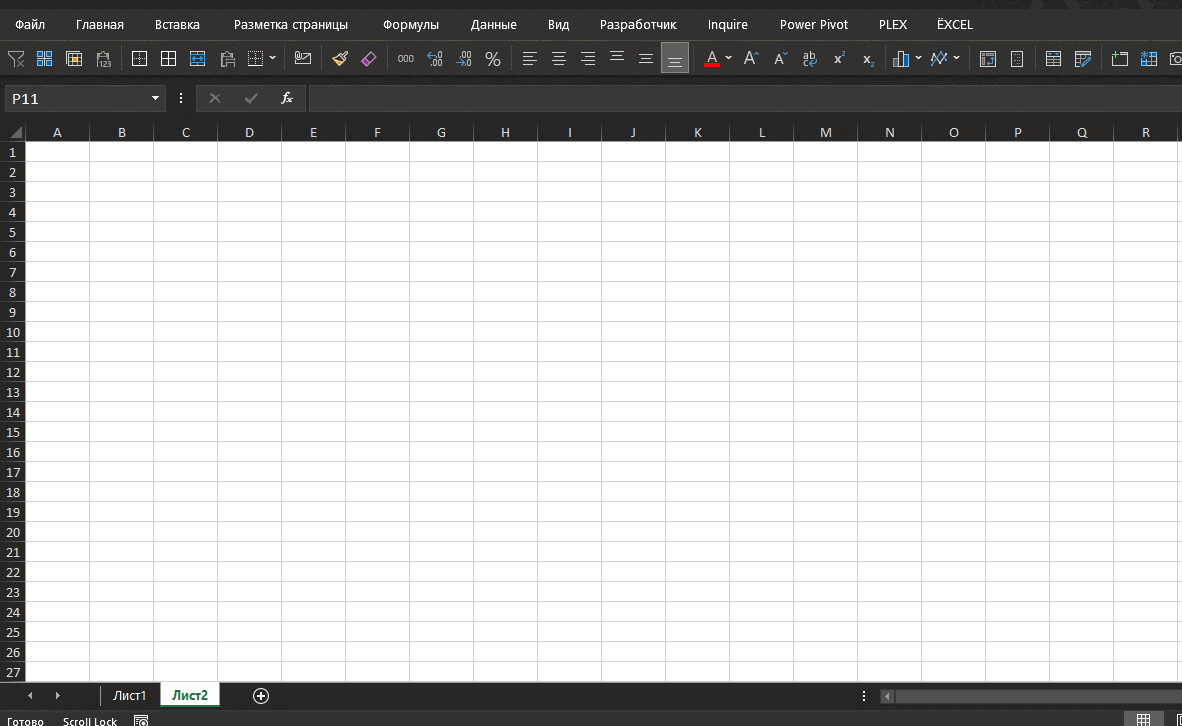Apply percent style format
1182x726 pixels.
(x=493, y=59)
